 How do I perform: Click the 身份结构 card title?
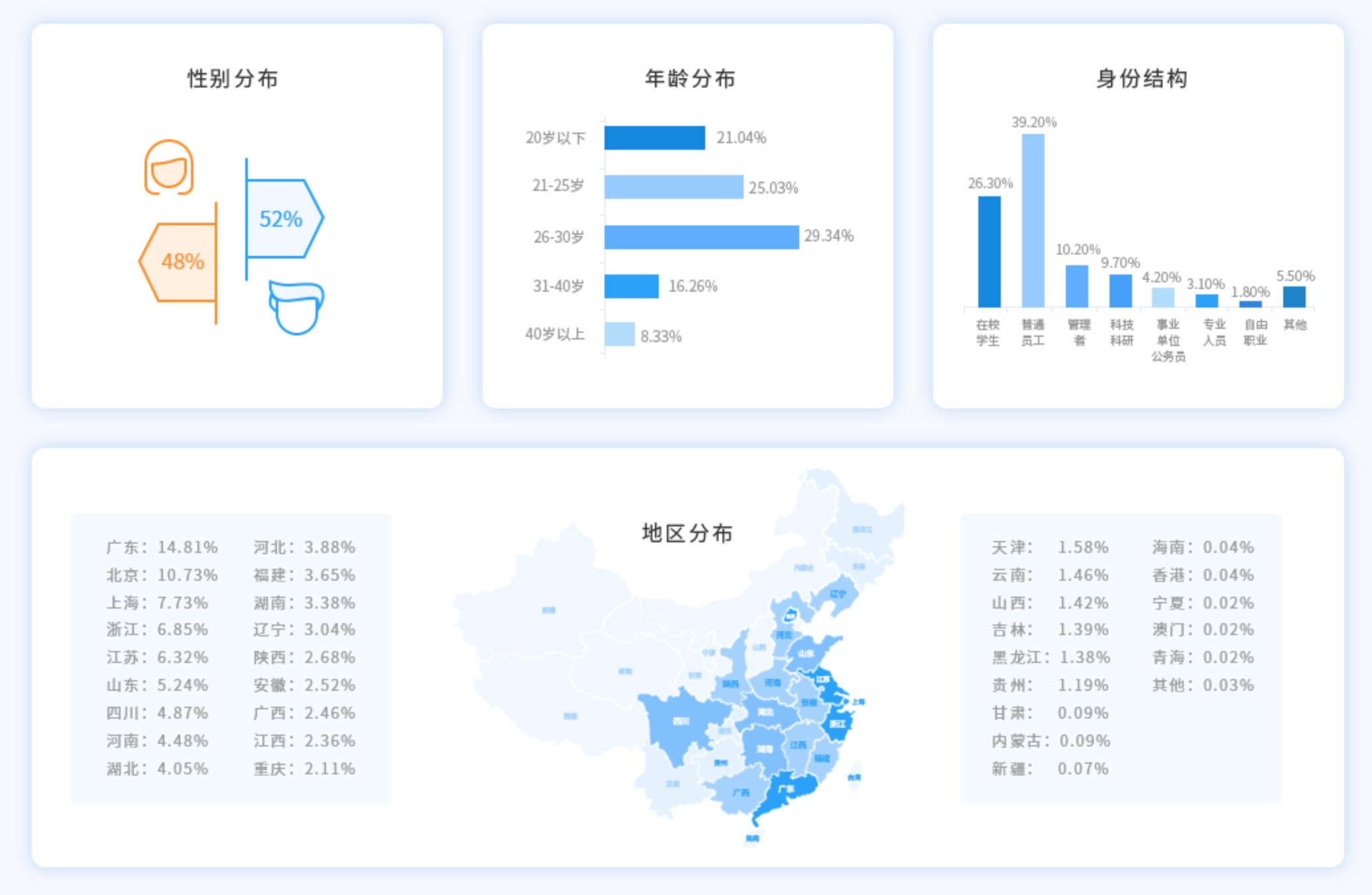tap(1141, 79)
